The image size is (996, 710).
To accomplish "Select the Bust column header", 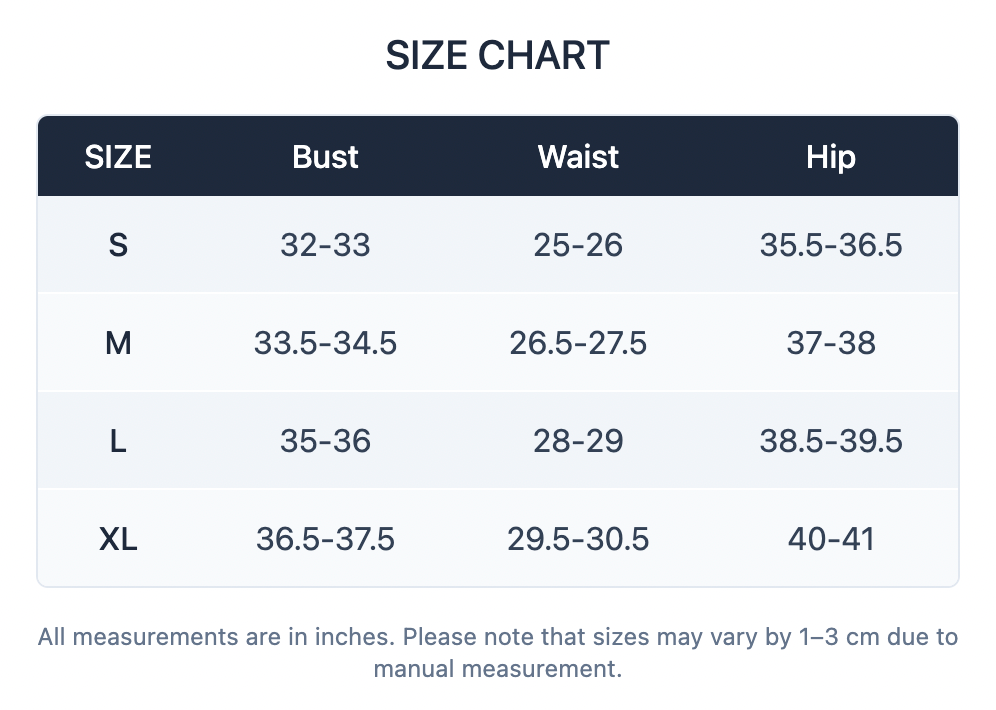I will (325, 157).
